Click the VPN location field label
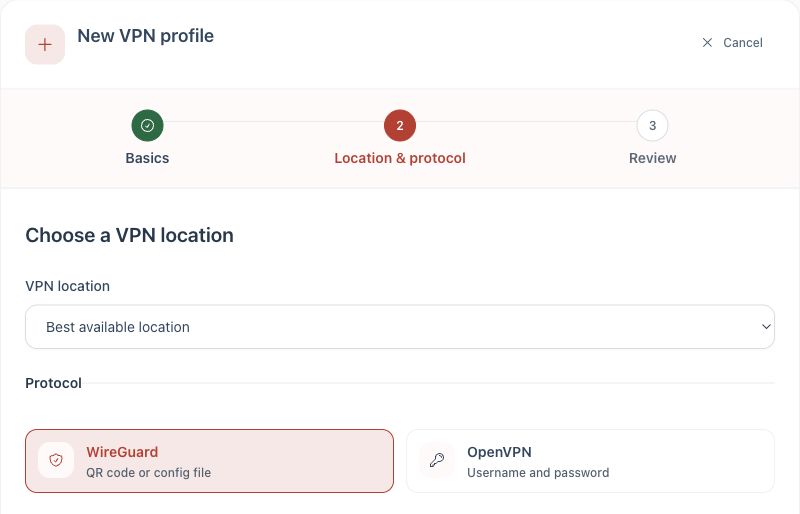Screen dimensions: 800x514 click(x=67, y=286)
